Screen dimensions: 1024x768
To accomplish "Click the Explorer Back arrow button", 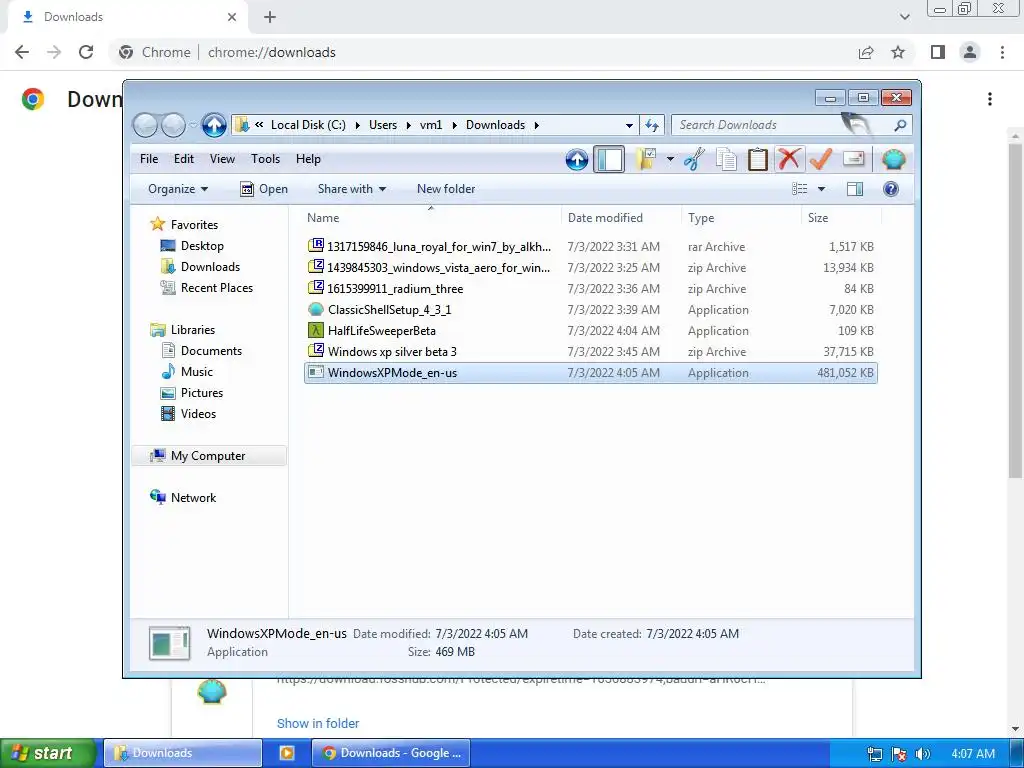I will tap(145, 125).
